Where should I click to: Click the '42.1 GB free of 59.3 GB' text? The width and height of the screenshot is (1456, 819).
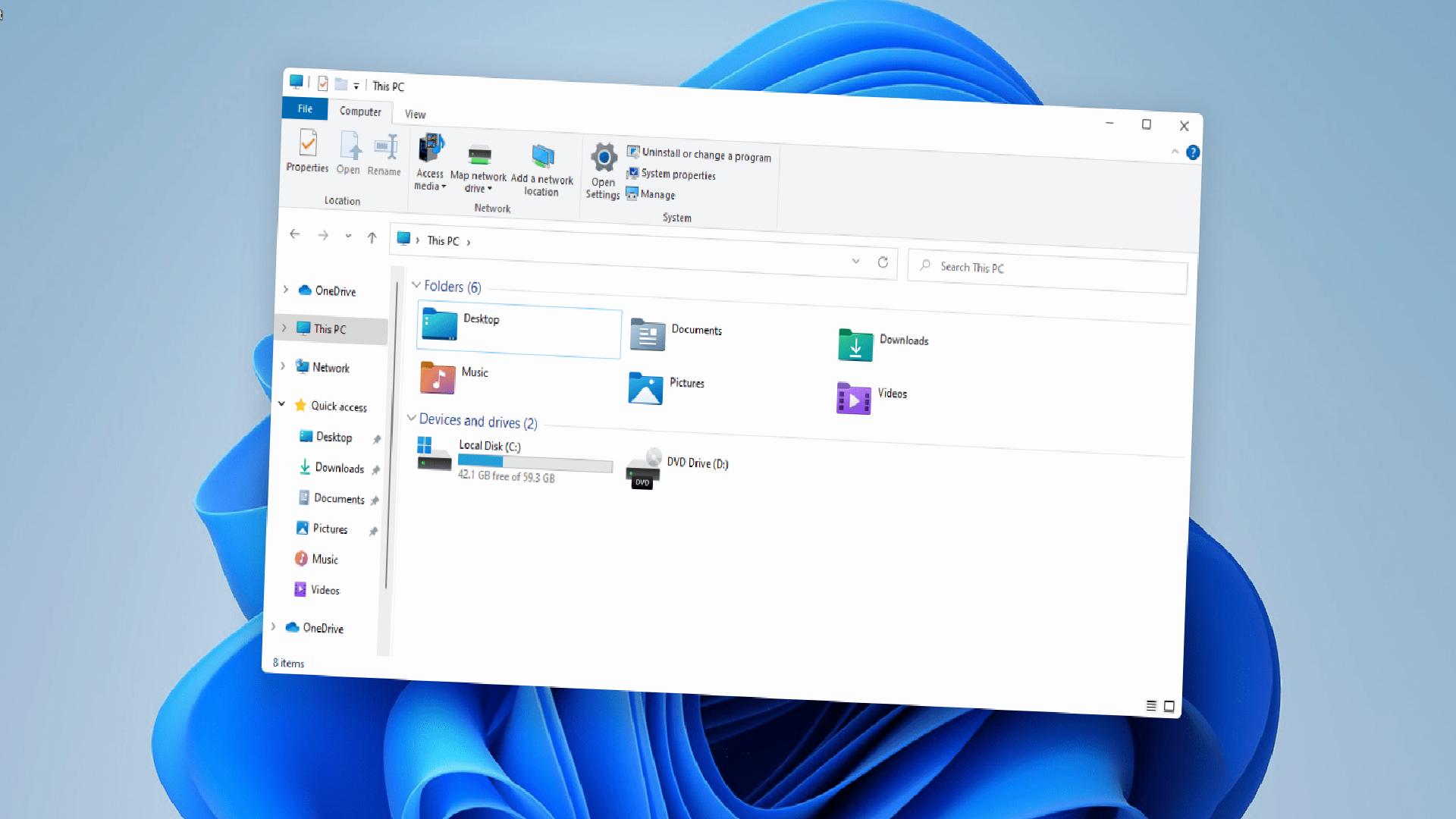click(507, 476)
